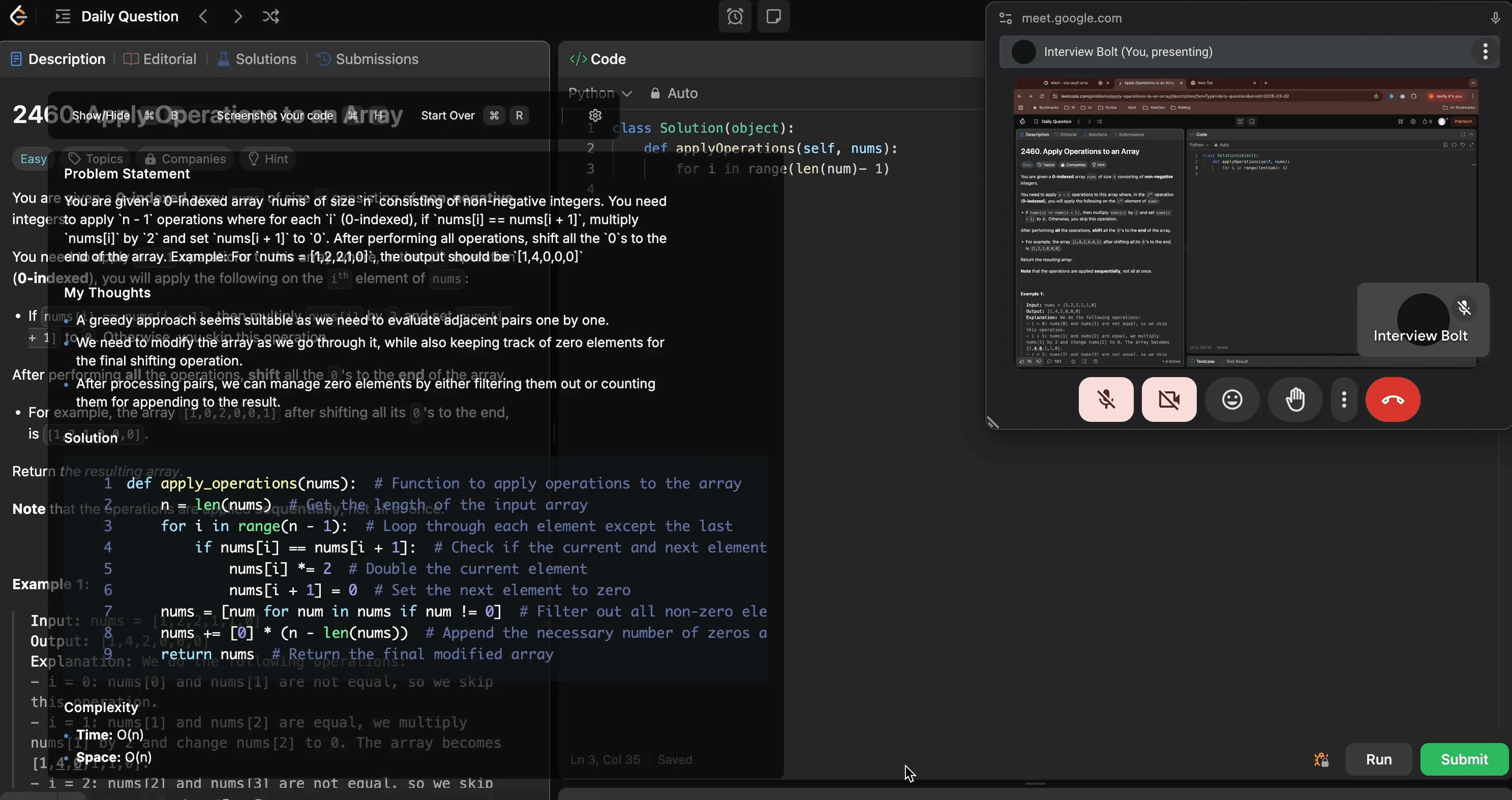Expand Auto autocomplete dropdown
The height and width of the screenshot is (800, 1512).
click(682, 92)
